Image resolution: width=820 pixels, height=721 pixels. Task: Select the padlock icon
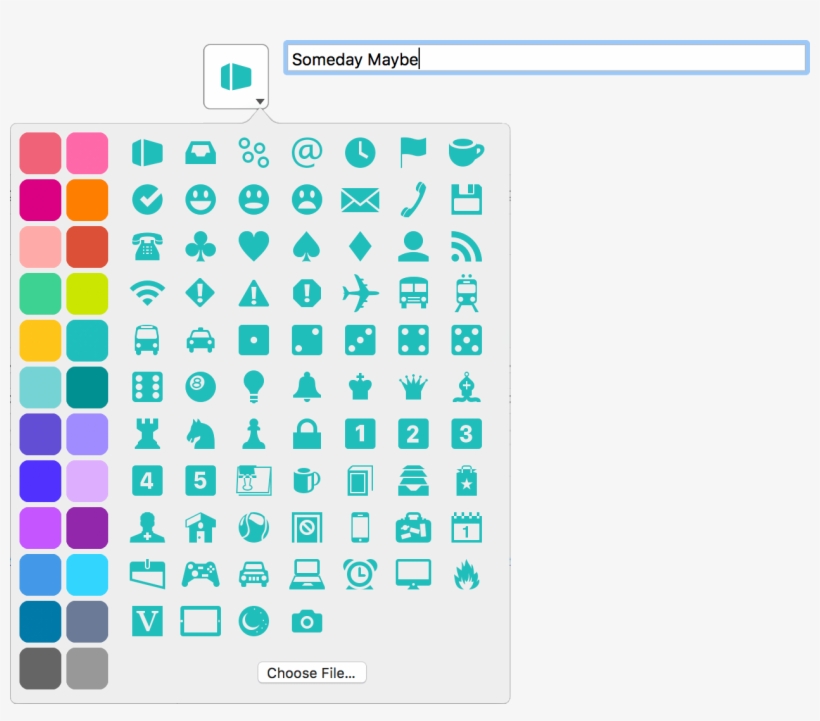pyautogui.click(x=307, y=433)
